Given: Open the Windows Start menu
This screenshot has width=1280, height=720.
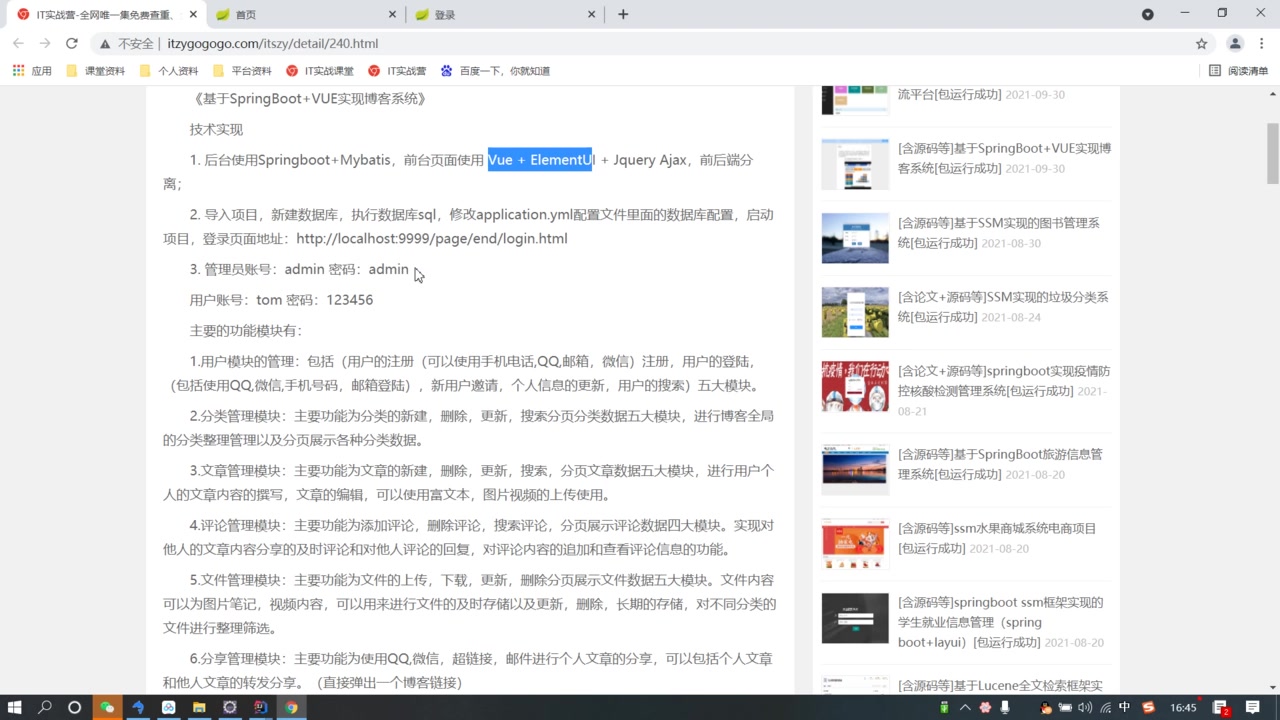Looking at the screenshot, I should (15, 707).
